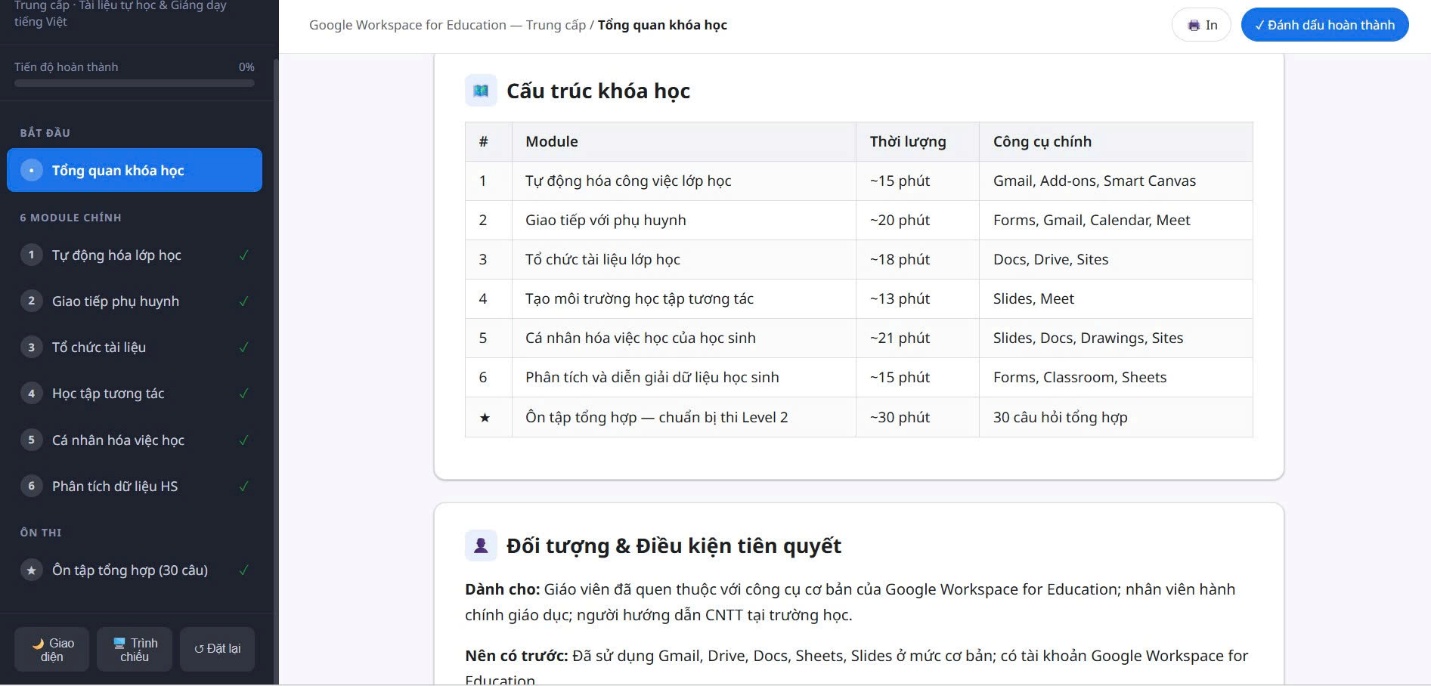This screenshot has height=686, width=1431.
Task: Click the number 1 badge for Tự động hóa lớp học
Action: point(31,255)
